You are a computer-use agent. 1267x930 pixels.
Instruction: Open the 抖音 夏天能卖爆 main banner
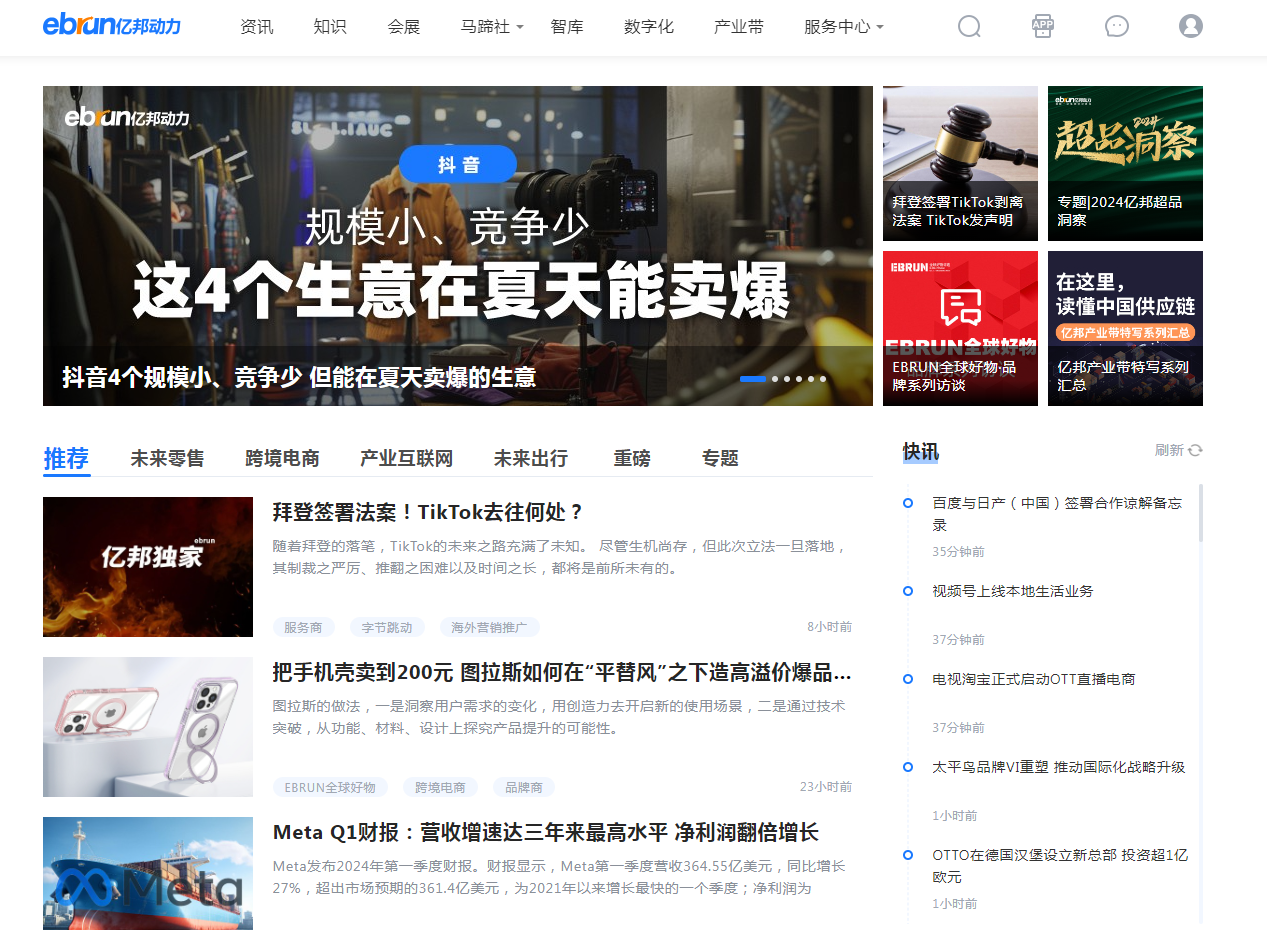pos(458,246)
